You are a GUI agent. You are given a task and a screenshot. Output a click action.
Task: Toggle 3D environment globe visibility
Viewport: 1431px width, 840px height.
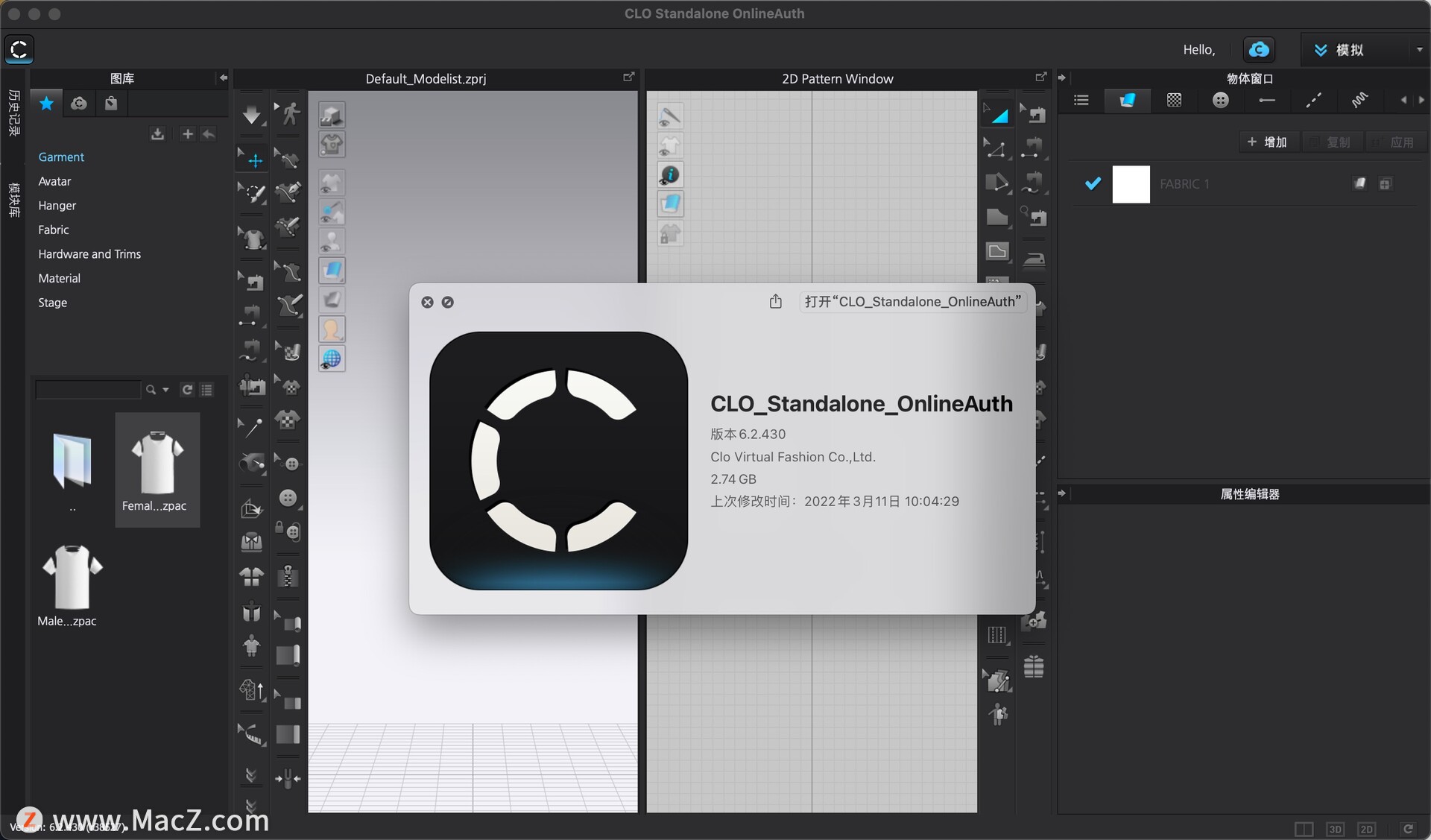(x=332, y=359)
